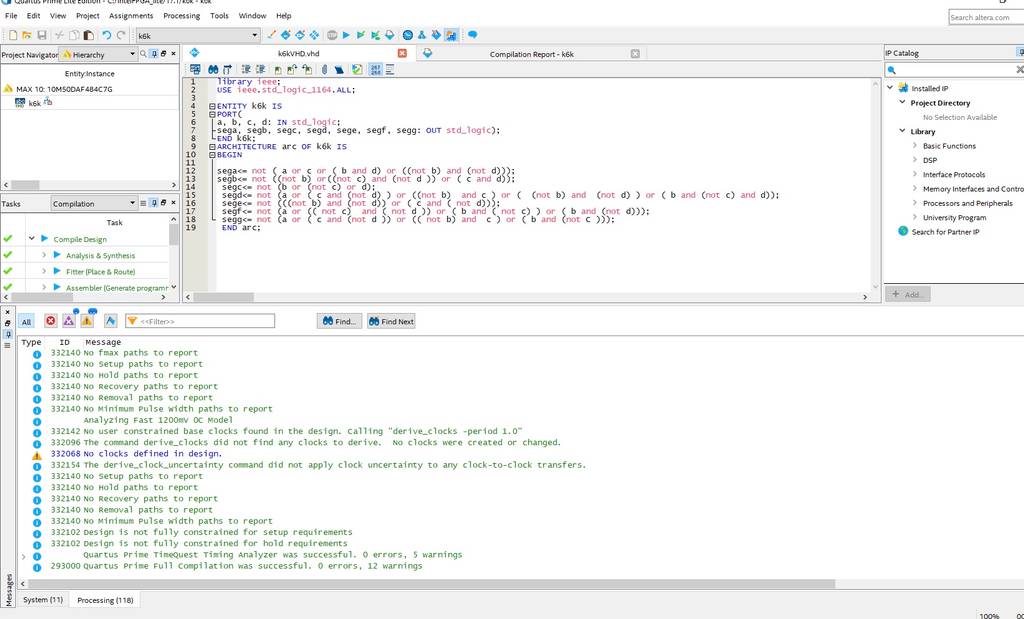This screenshot has width=1024, height=619.
Task: Click the Search altera.com field
Action: coord(986,18)
